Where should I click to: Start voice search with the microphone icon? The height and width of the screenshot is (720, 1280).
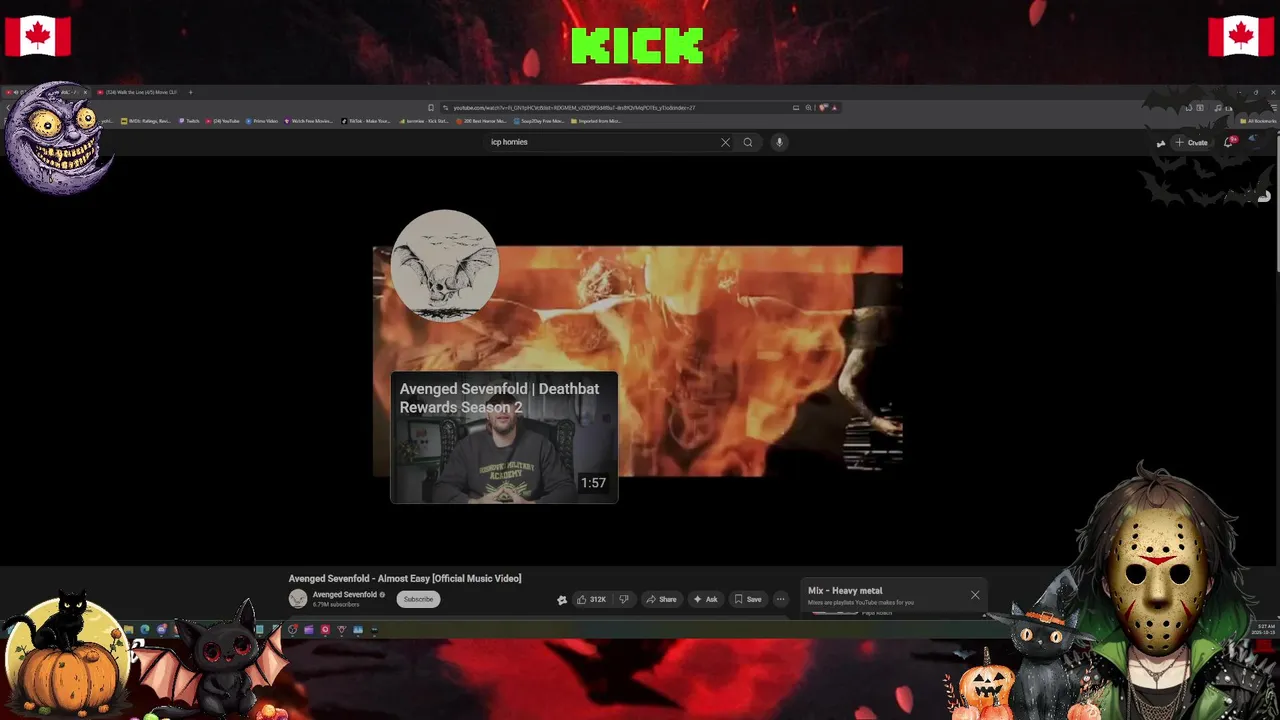coord(779,142)
